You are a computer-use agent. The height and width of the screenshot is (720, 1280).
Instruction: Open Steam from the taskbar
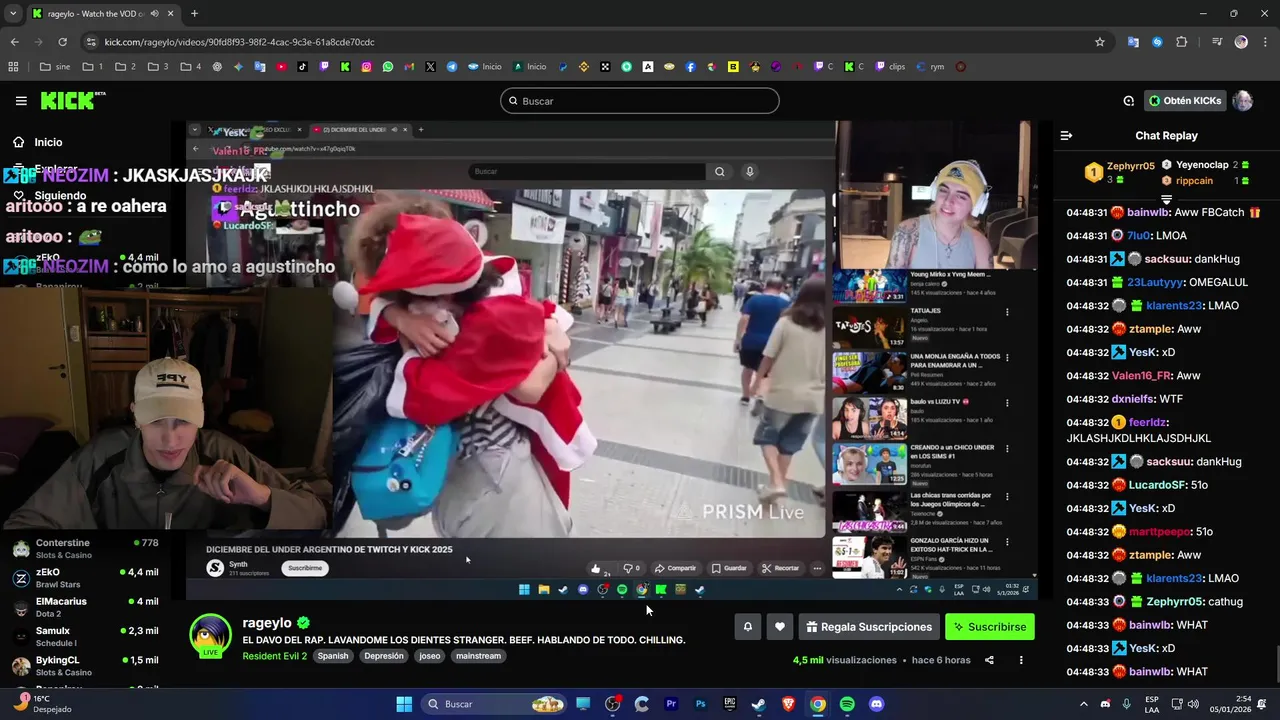[759, 704]
